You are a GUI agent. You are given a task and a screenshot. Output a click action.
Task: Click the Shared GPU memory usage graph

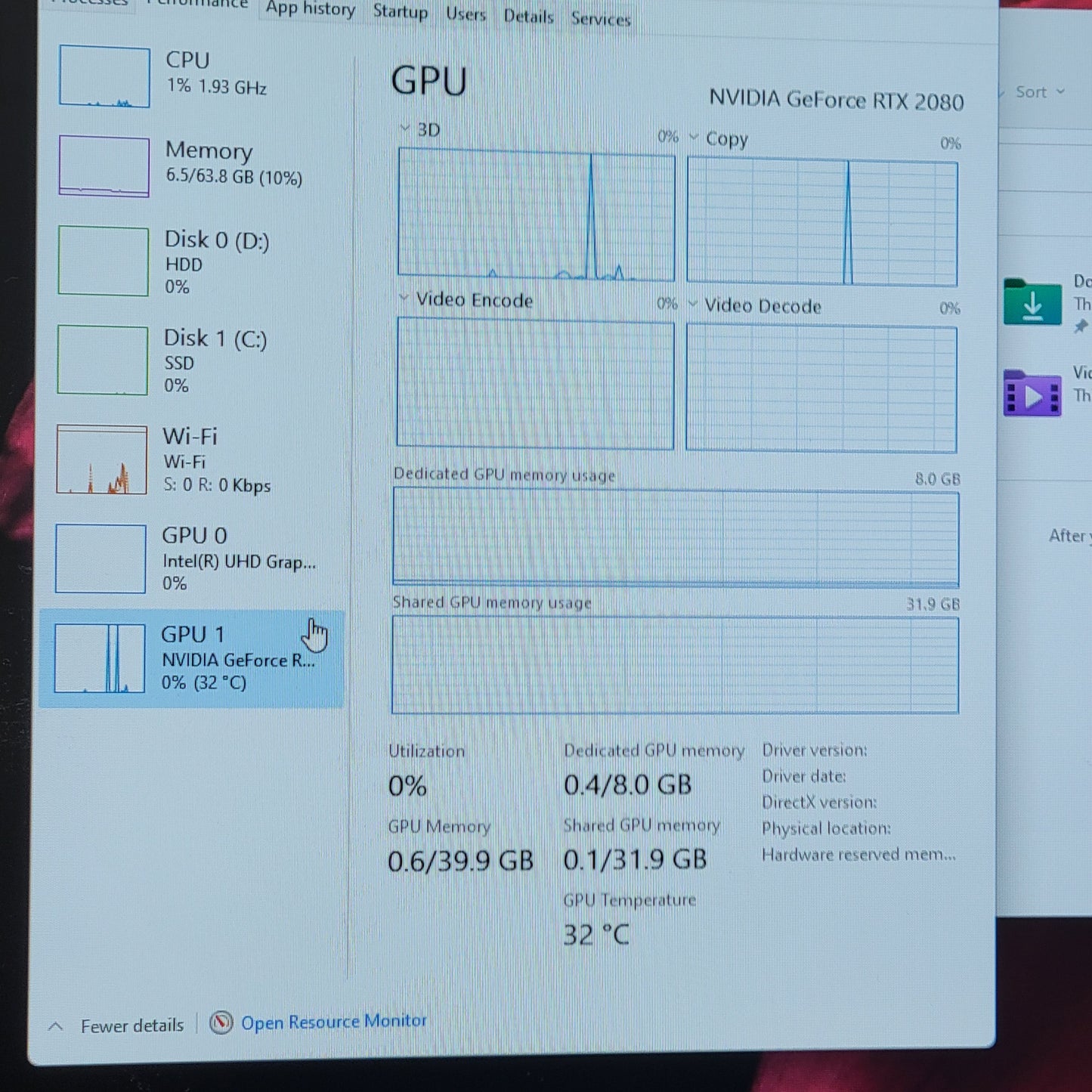point(675,665)
